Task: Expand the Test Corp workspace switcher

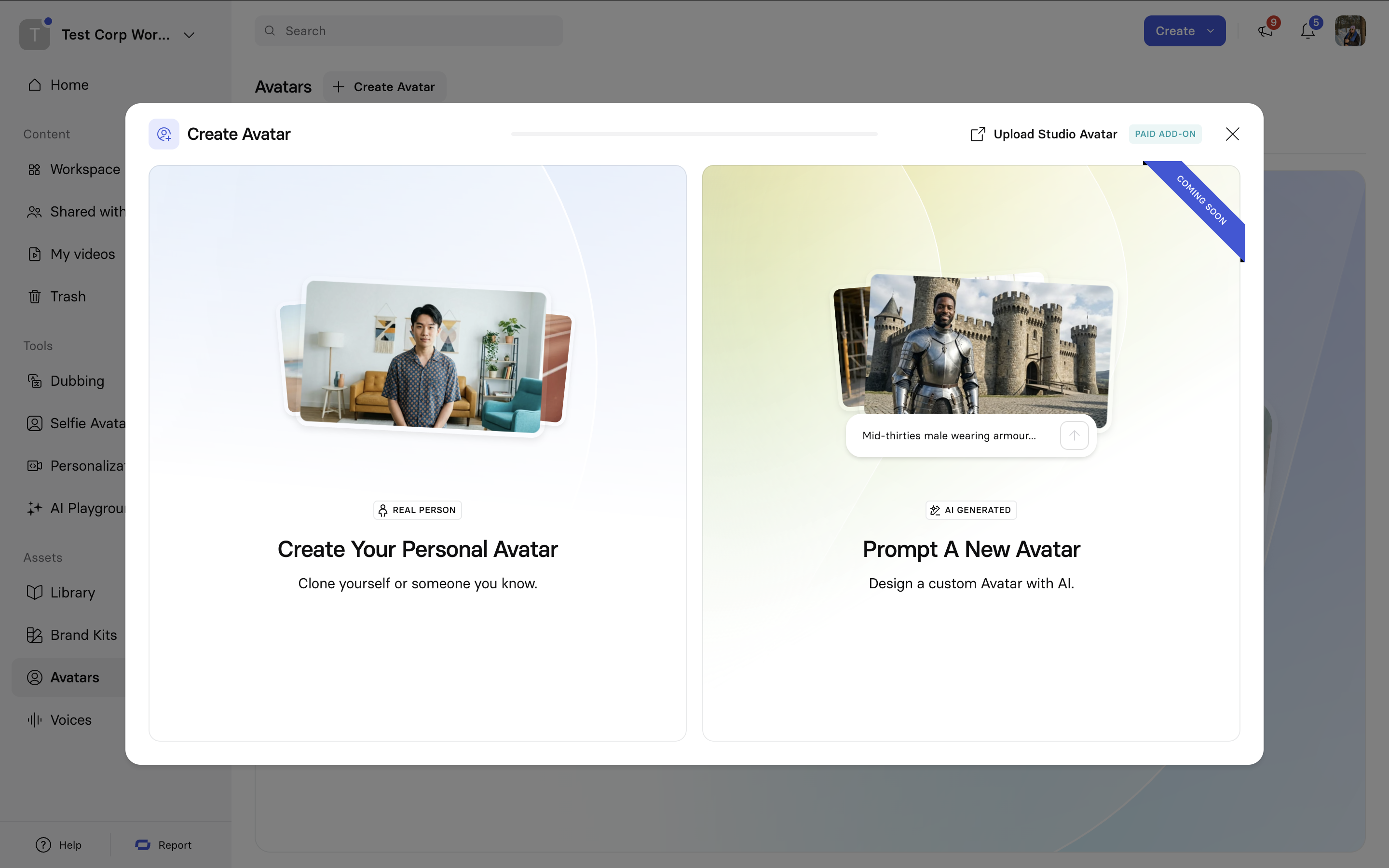Action: point(189,35)
